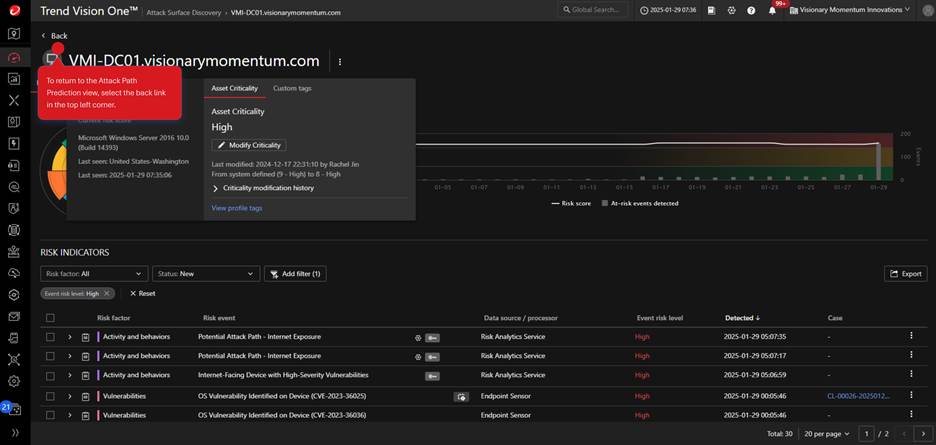Open the Visionary Momentum Innovations account dropdown

[x=850, y=10]
